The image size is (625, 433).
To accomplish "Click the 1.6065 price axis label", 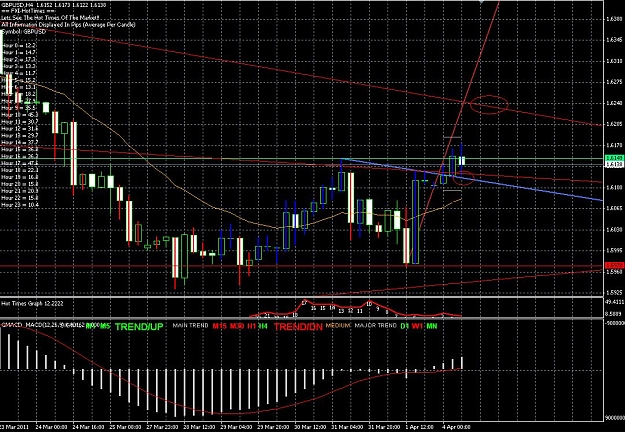I will (x=614, y=208).
